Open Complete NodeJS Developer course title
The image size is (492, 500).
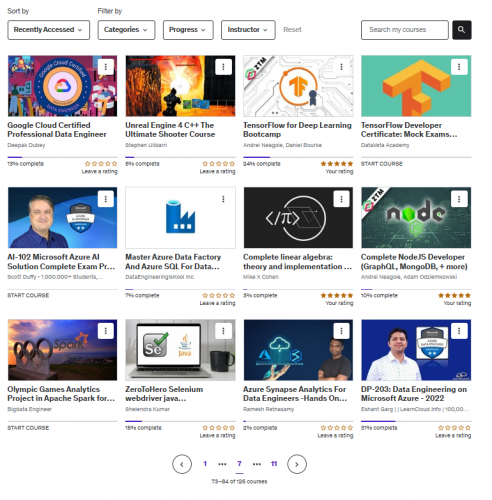click(414, 262)
